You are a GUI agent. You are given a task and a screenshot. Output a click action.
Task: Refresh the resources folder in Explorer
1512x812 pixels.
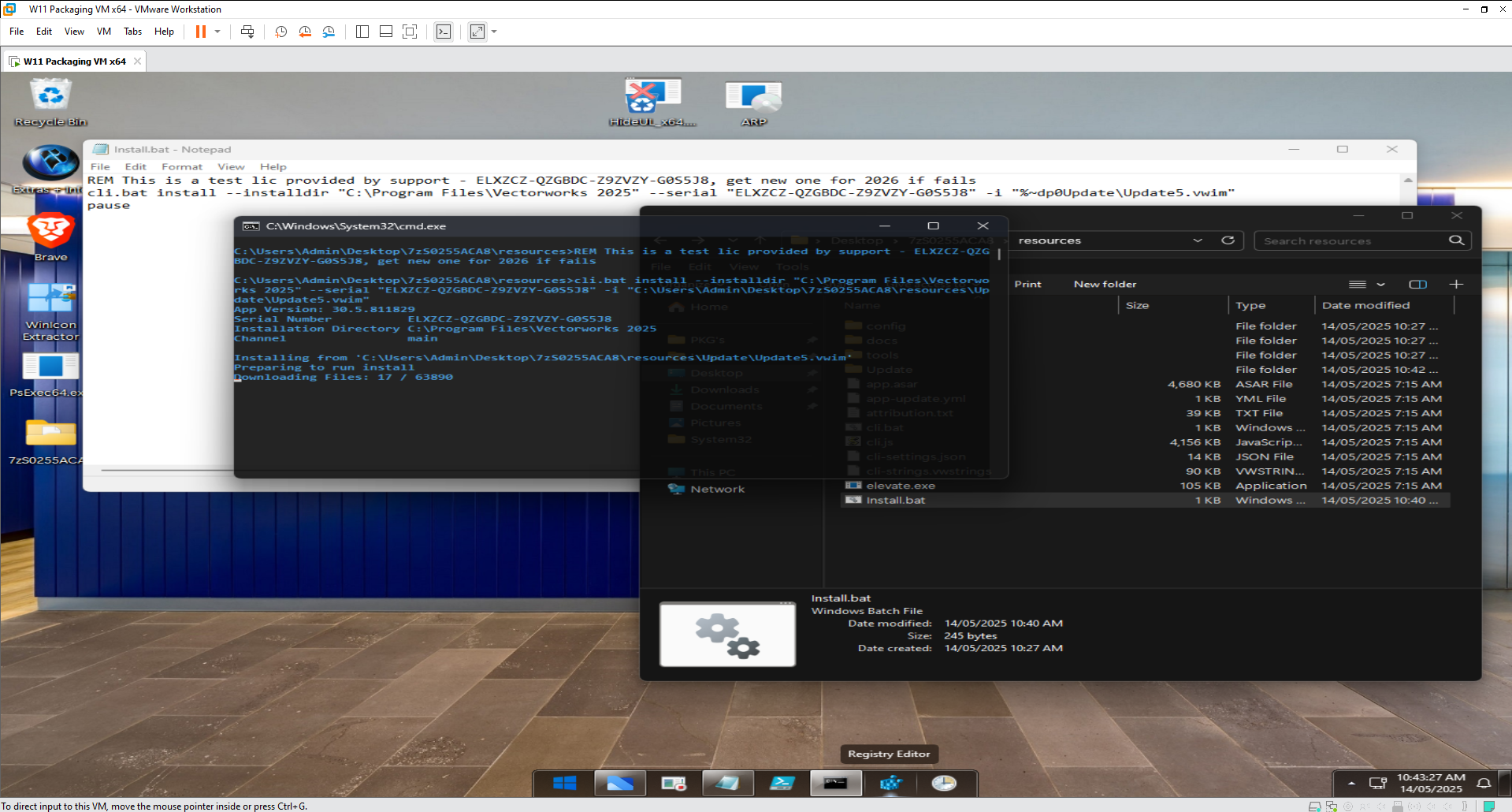pos(1228,240)
